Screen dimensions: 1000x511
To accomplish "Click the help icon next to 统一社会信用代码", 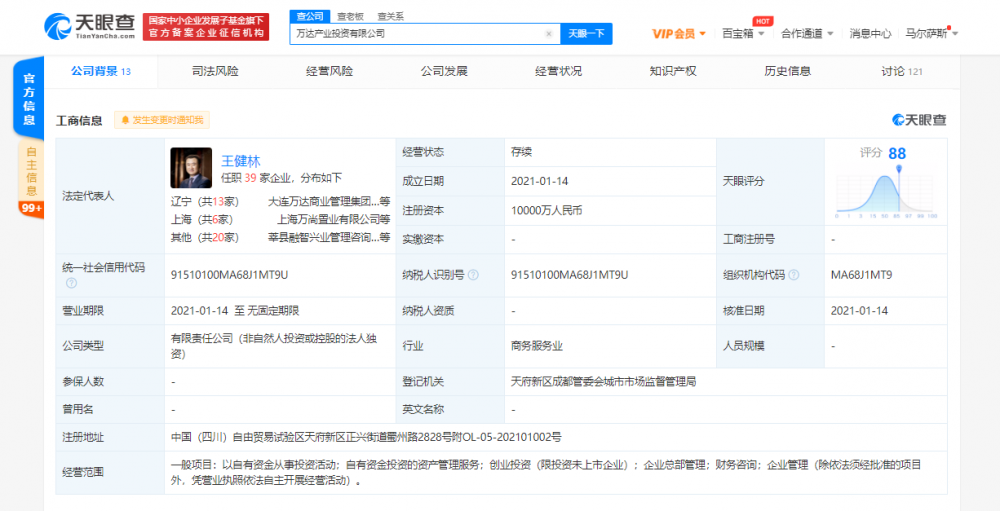I will tap(71, 283).
